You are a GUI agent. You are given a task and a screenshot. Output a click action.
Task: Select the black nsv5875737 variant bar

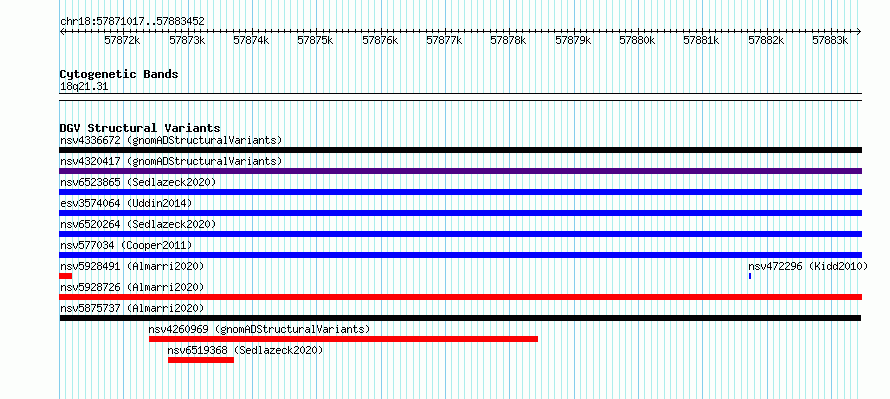click(x=460, y=318)
